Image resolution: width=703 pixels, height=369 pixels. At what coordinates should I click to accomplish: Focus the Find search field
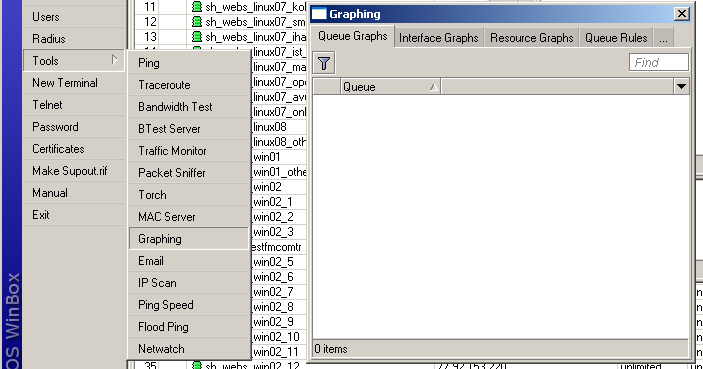(x=659, y=62)
